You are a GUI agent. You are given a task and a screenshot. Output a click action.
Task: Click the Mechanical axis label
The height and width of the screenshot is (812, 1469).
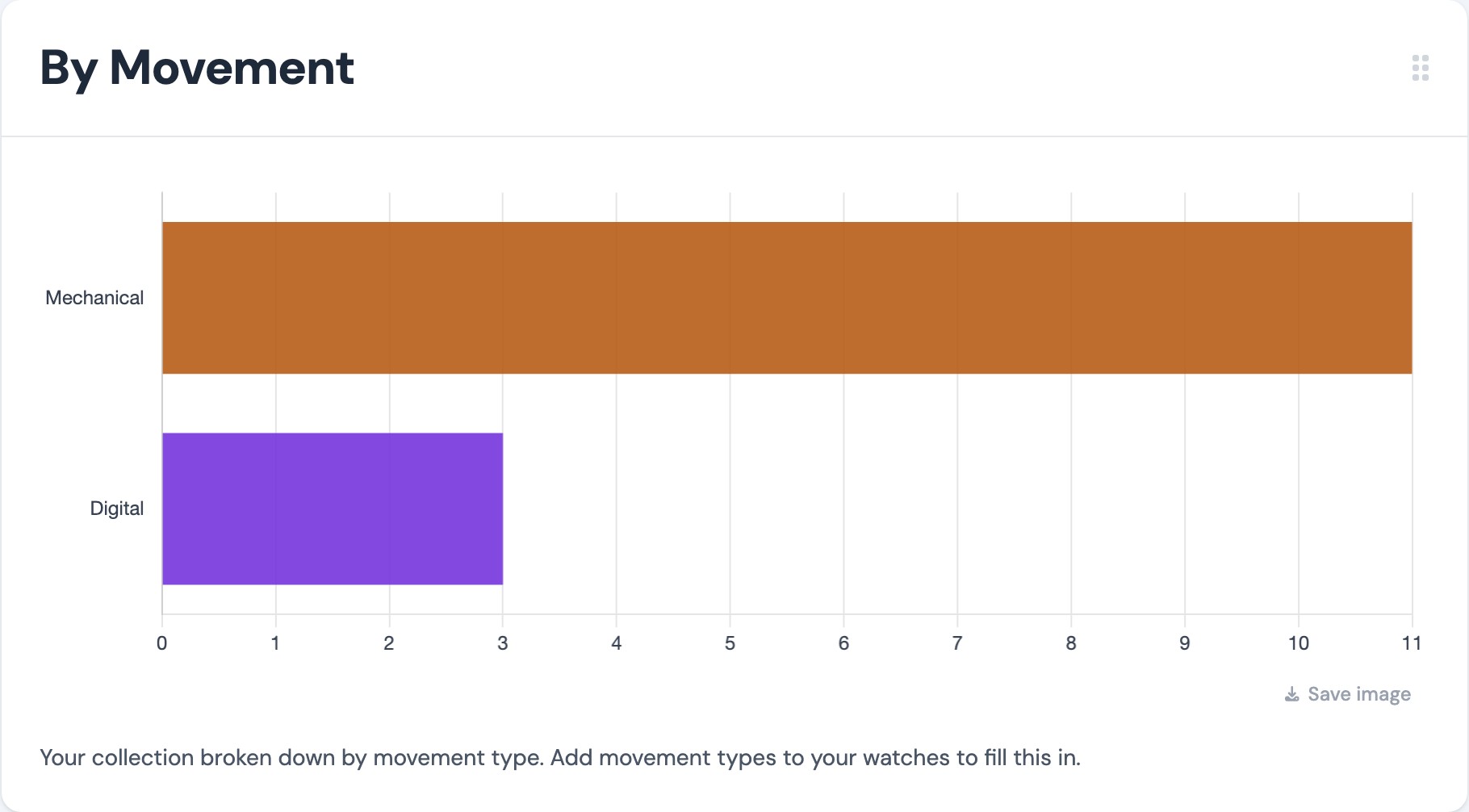pyautogui.click(x=94, y=298)
